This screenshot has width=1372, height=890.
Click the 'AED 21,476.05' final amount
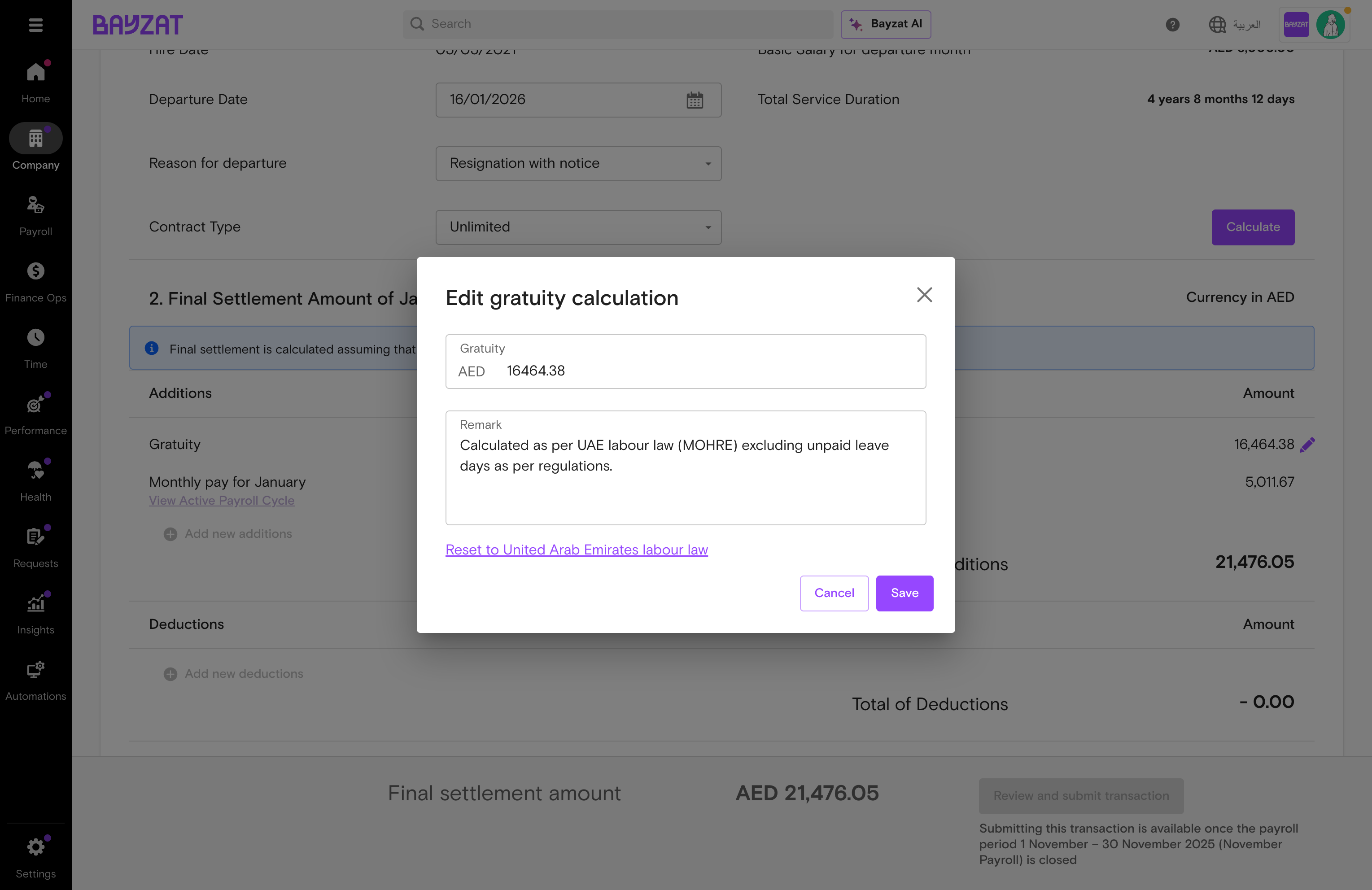pyautogui.click(x=807, y=793)
